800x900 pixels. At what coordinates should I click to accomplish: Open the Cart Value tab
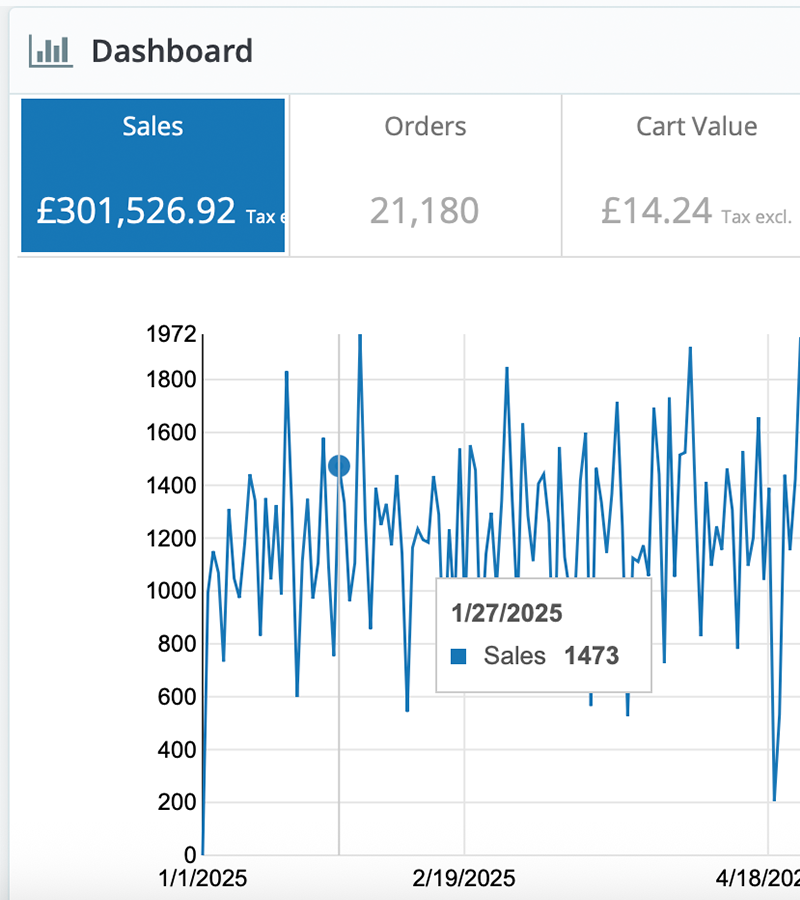(696, 127)
